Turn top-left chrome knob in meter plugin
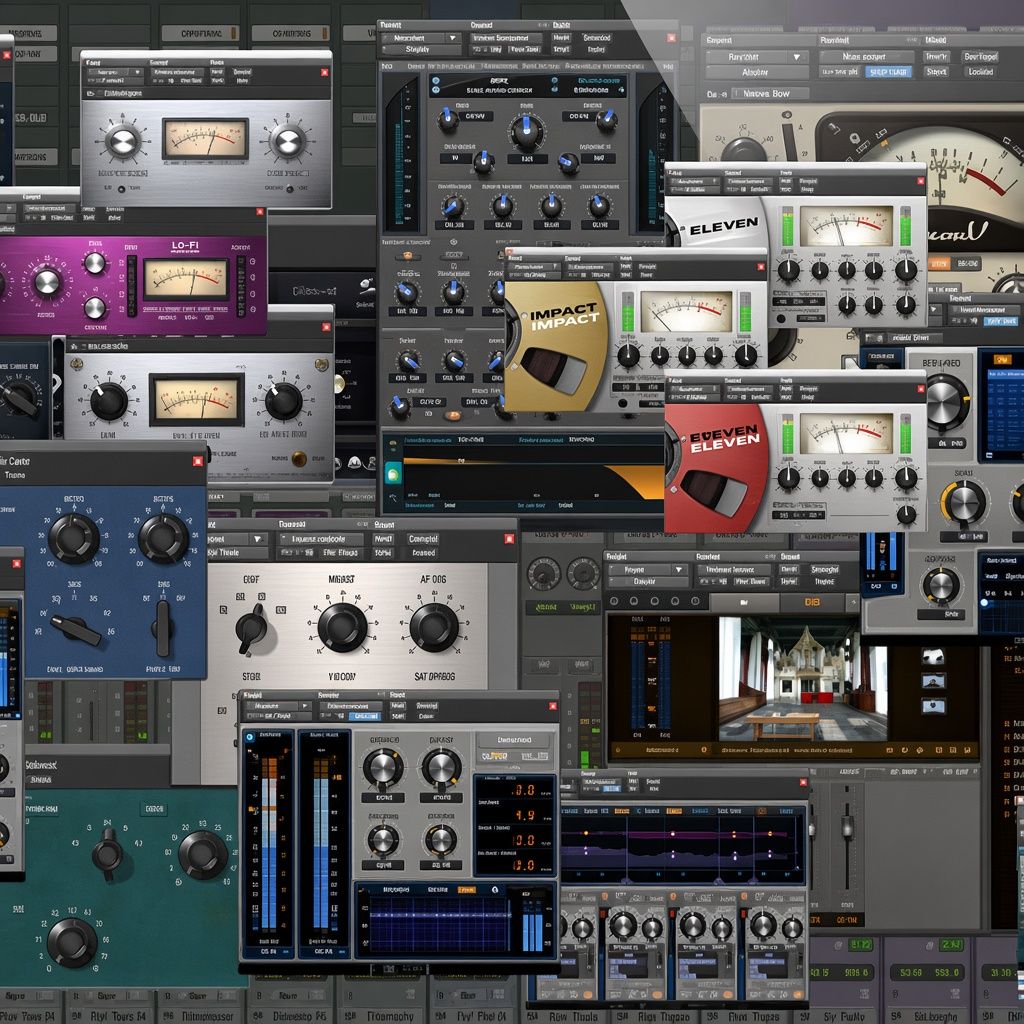1024x1024 pixels. [x=384, y=767]
